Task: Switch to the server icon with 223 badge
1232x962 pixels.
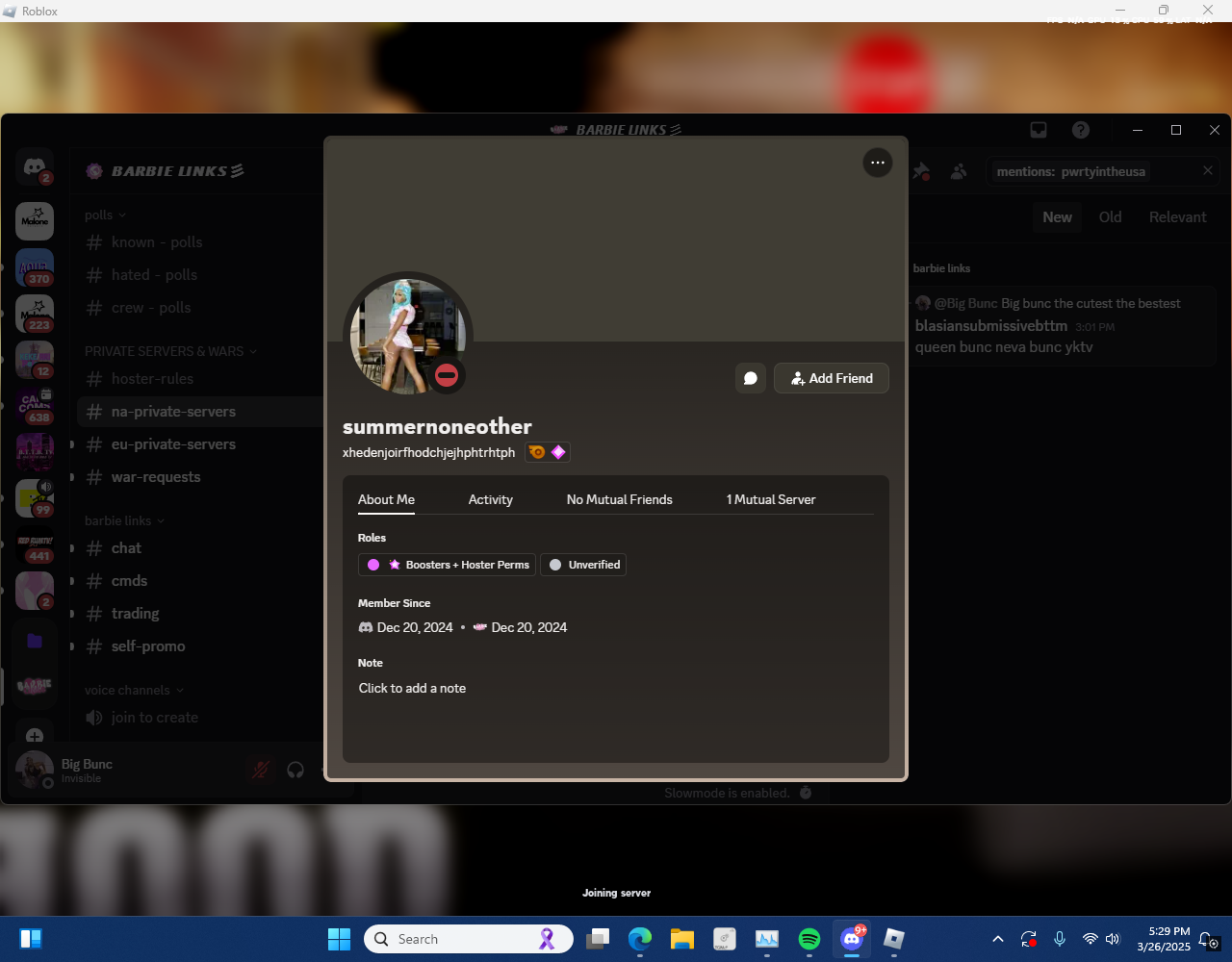Action: tap(35, 314)
